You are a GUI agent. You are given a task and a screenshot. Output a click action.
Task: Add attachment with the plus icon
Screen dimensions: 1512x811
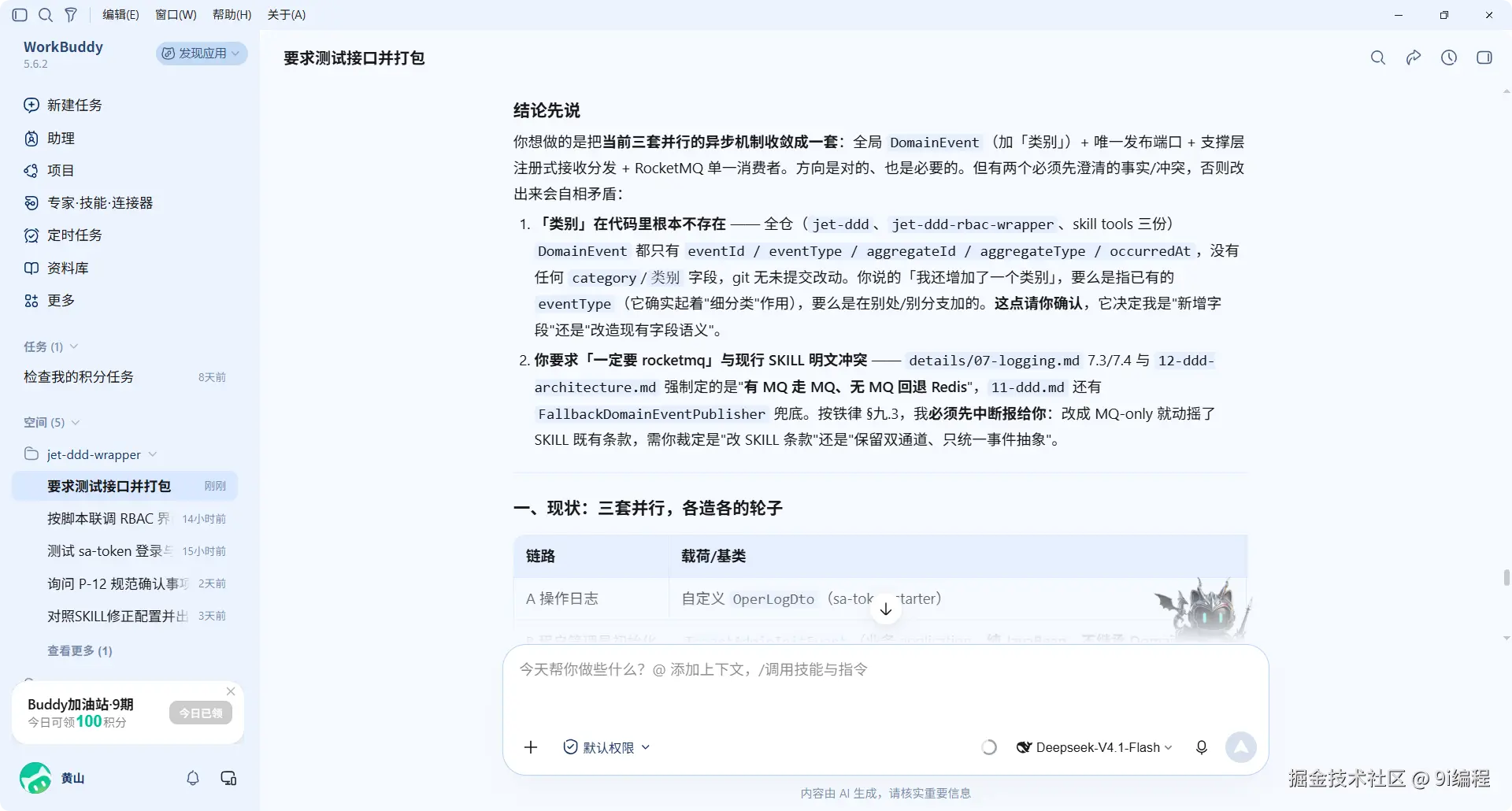pos(531,747)
